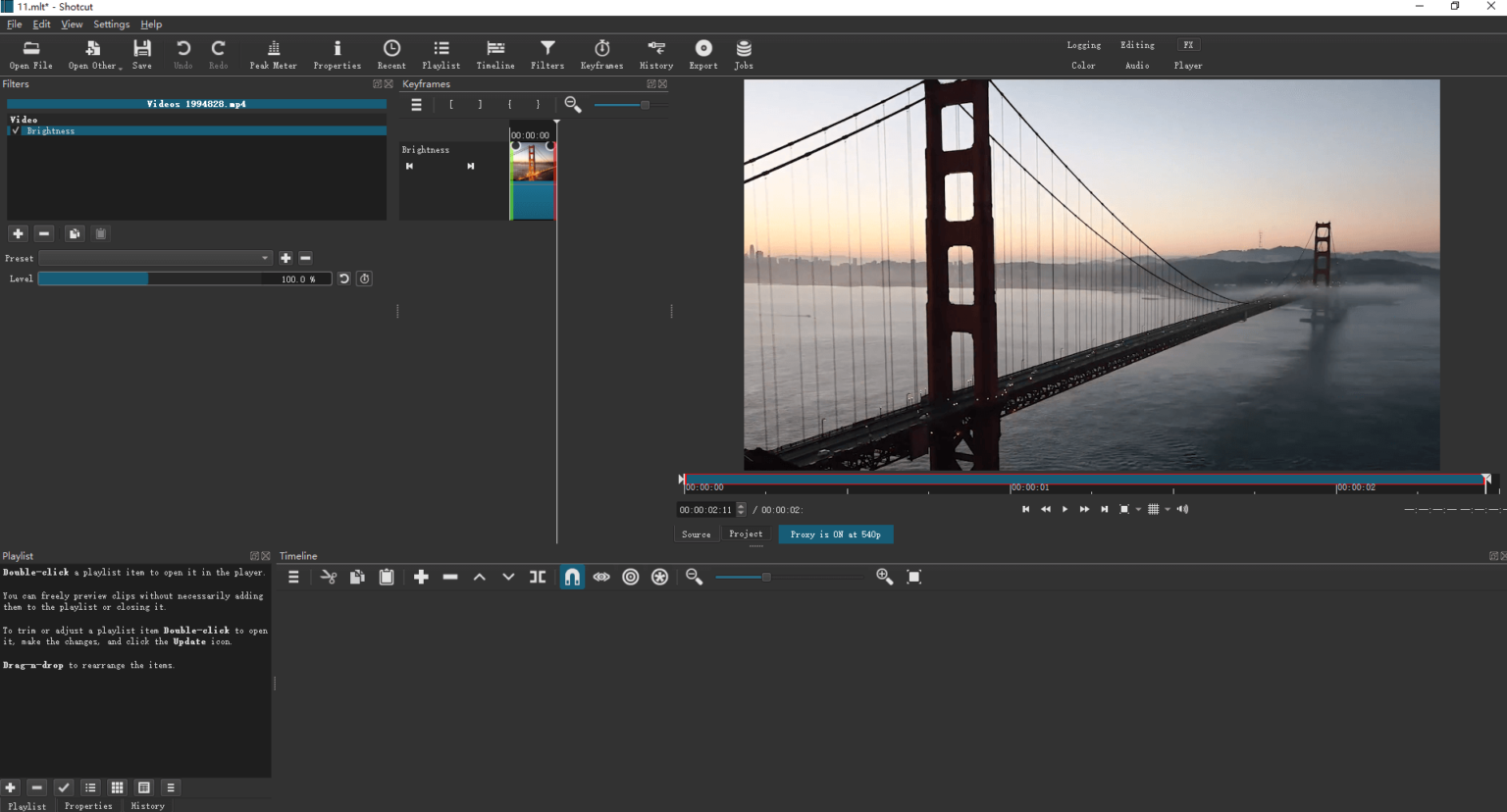Toggle keyframes for the Level parameter
Image resolution: width=1507 pixels, height=812 pixels.
tap(364, 279)
